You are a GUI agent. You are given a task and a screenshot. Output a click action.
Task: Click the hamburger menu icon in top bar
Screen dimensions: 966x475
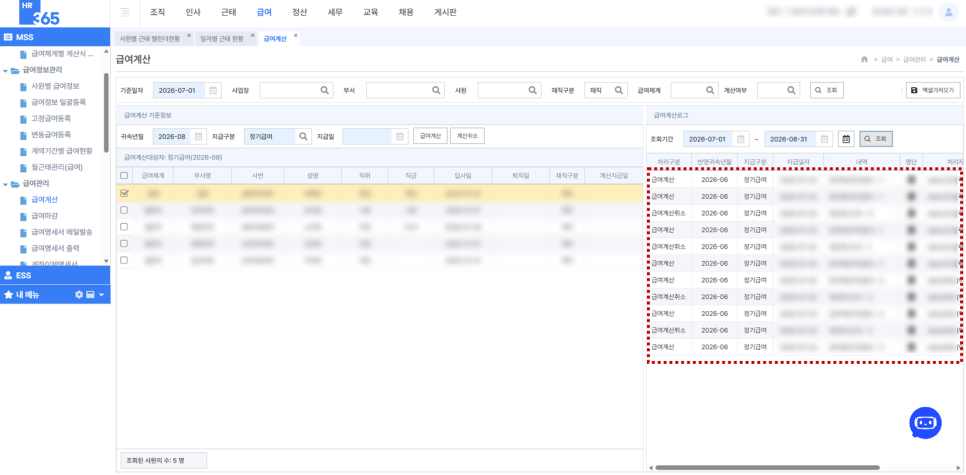[x=126, y=12]
